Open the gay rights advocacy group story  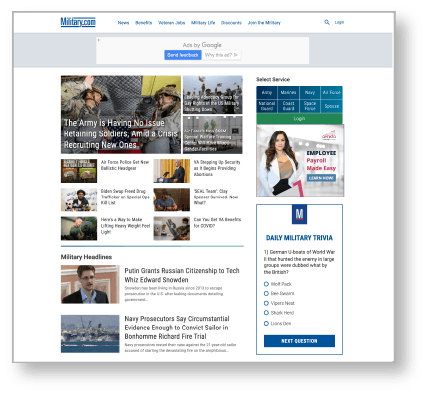213,95
